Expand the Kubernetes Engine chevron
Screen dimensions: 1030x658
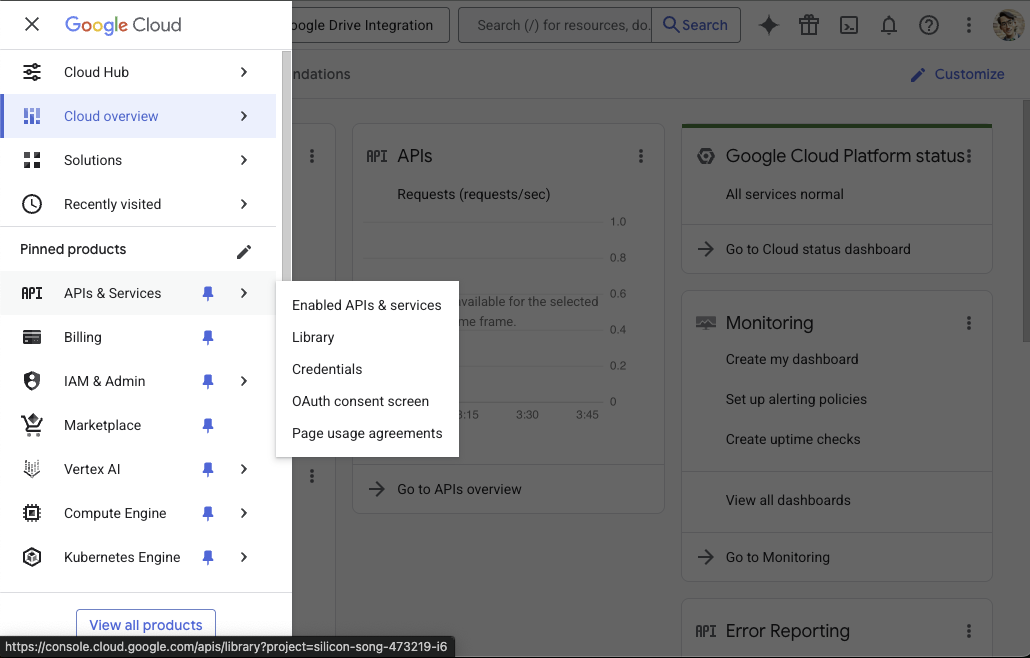click(x=244, y=557)
